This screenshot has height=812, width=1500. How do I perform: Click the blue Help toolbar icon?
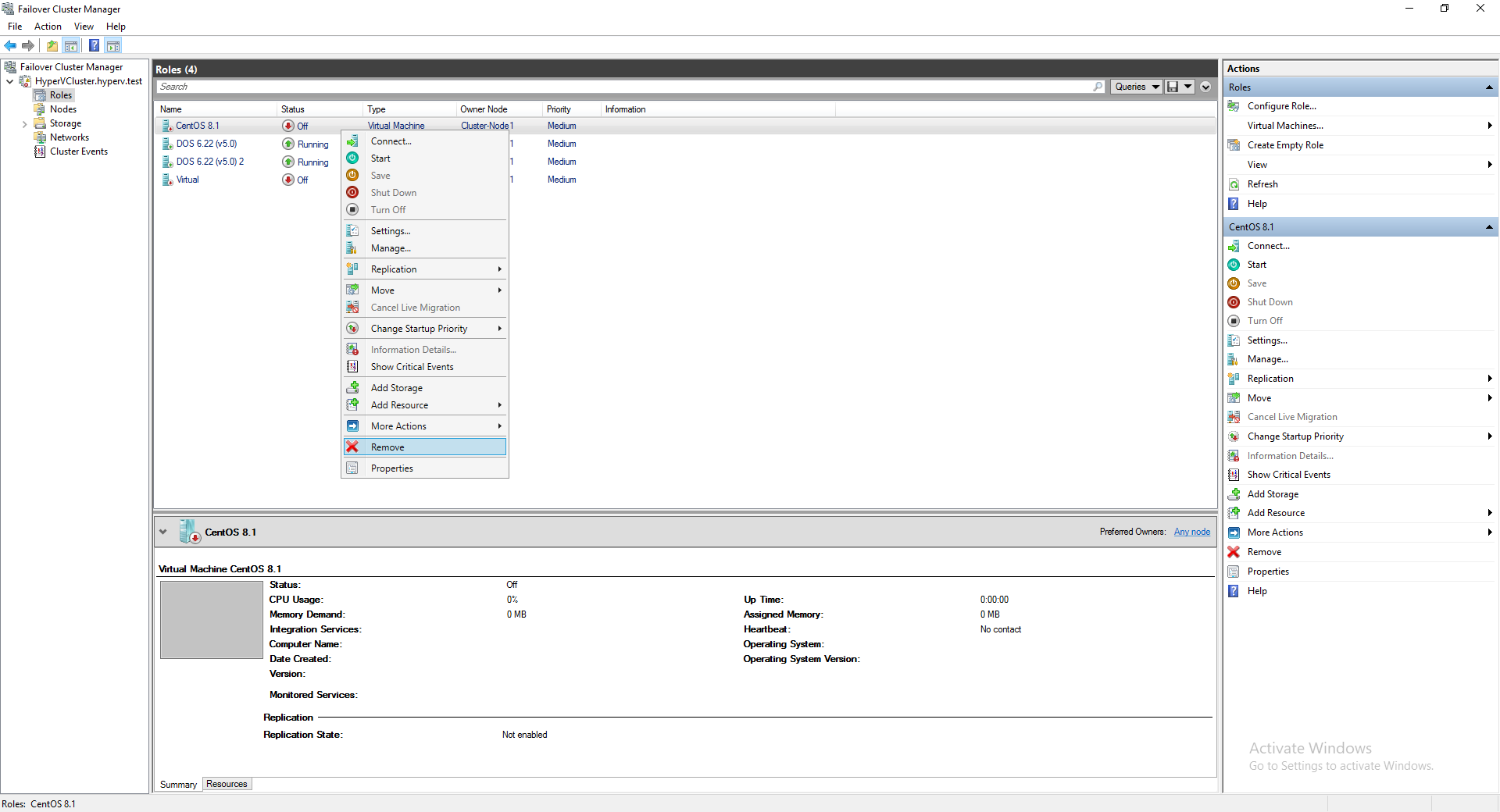(x=94, y=45)
